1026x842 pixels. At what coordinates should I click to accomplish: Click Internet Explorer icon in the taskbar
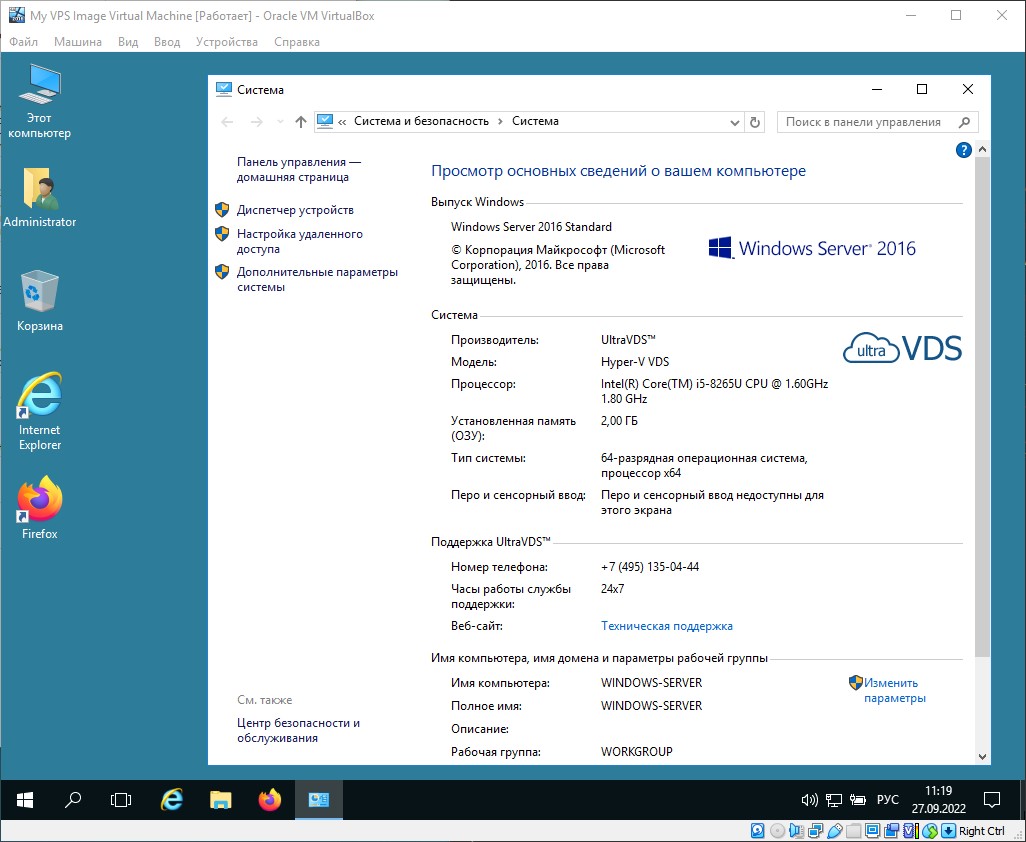[x=172, y=800]
